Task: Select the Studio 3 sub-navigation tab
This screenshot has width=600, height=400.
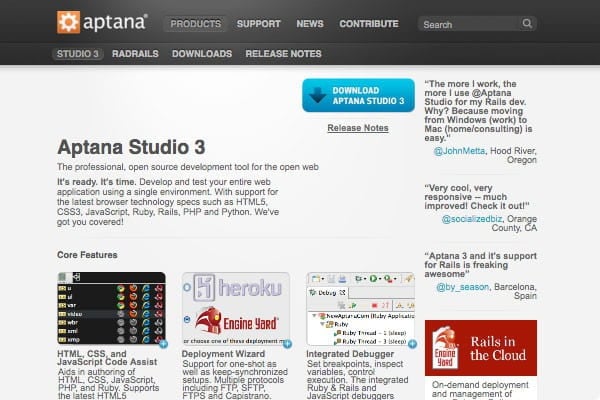Action: pos(78,54)
